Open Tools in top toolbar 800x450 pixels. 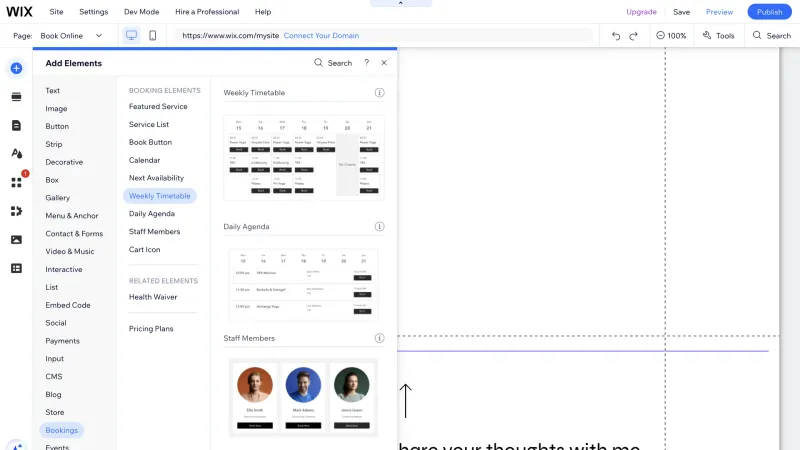click(718, 36)
